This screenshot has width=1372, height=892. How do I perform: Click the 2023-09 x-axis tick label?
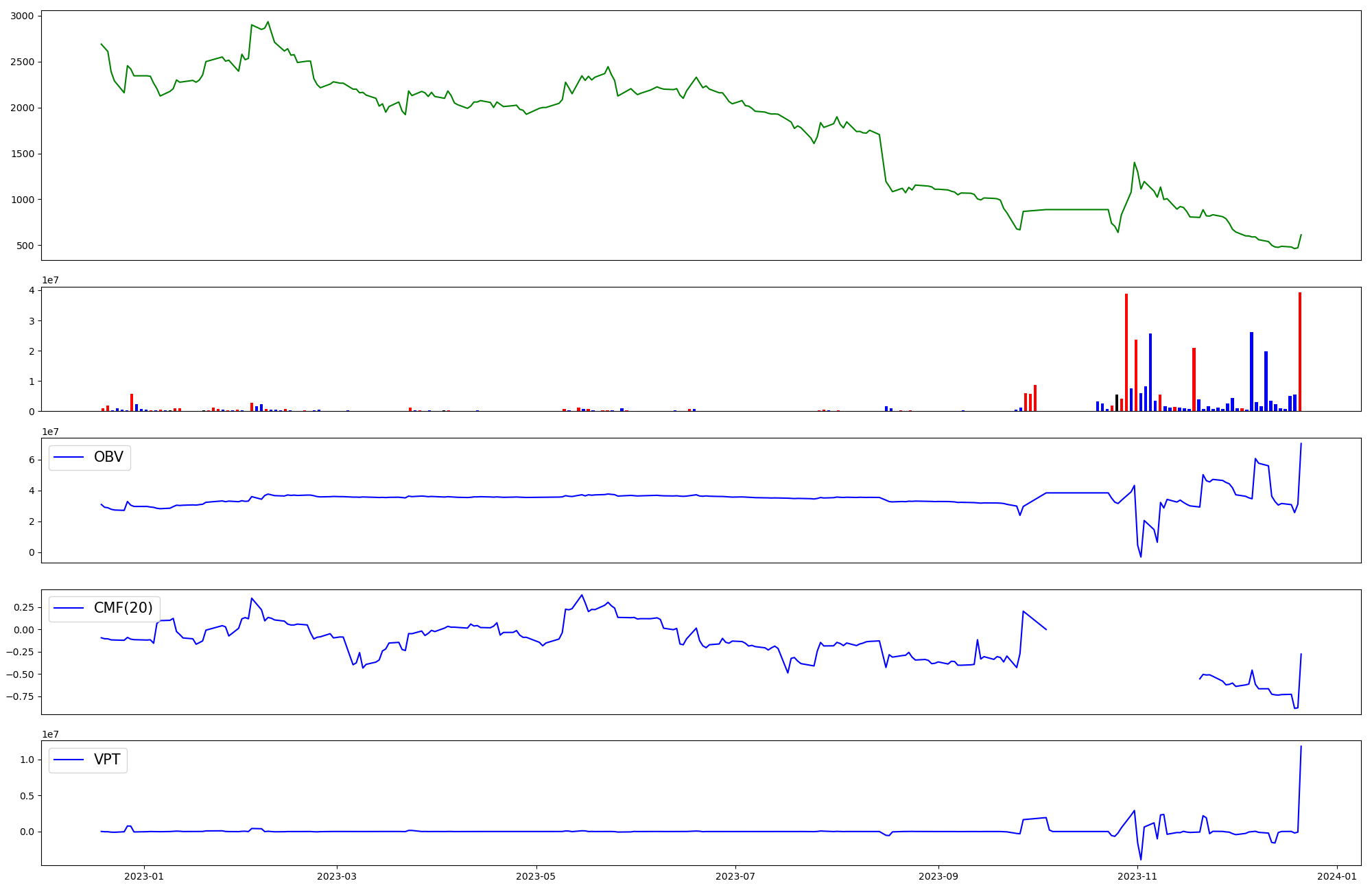[938, 876]
